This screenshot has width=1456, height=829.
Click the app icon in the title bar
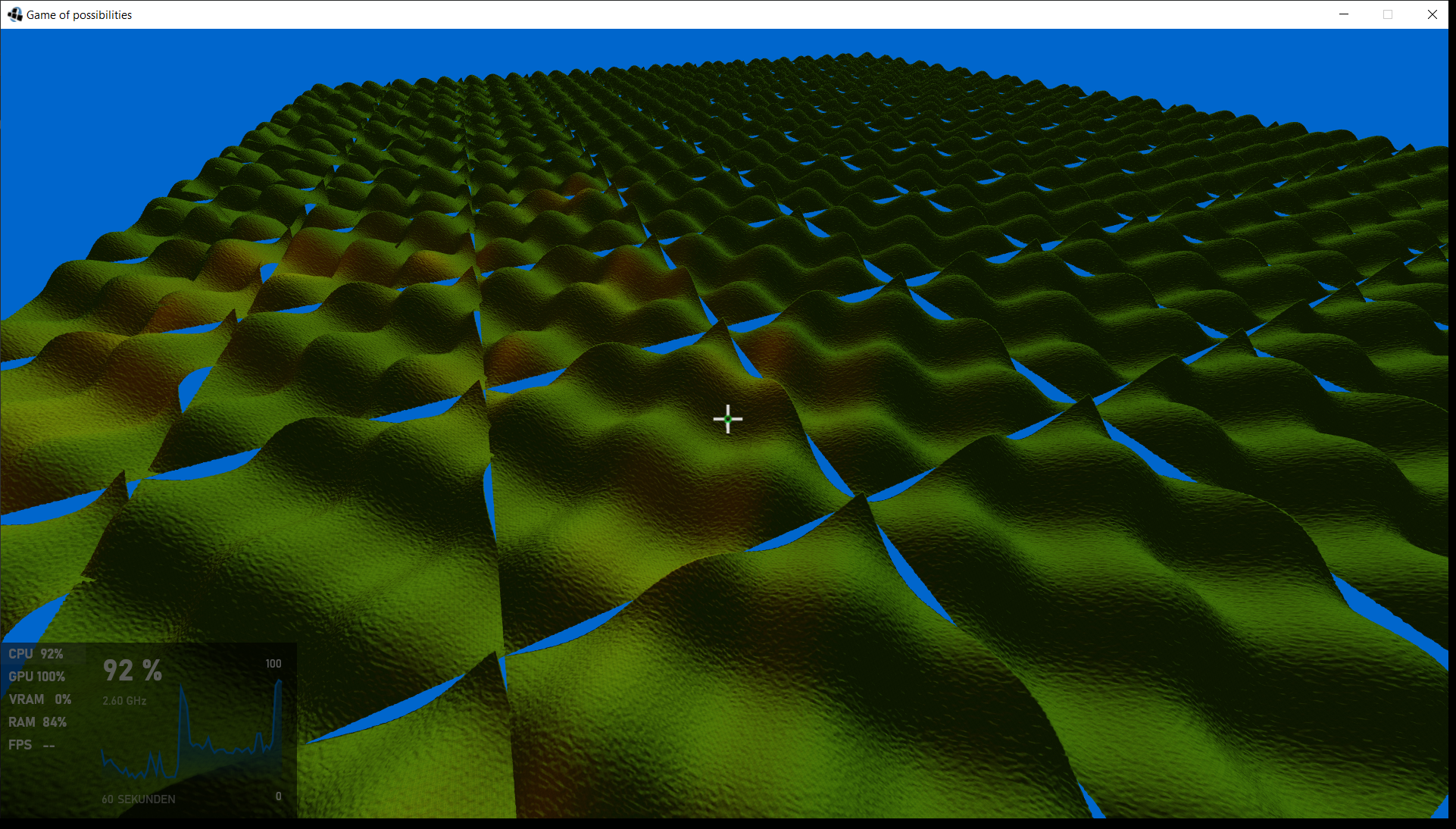[14, 14]
